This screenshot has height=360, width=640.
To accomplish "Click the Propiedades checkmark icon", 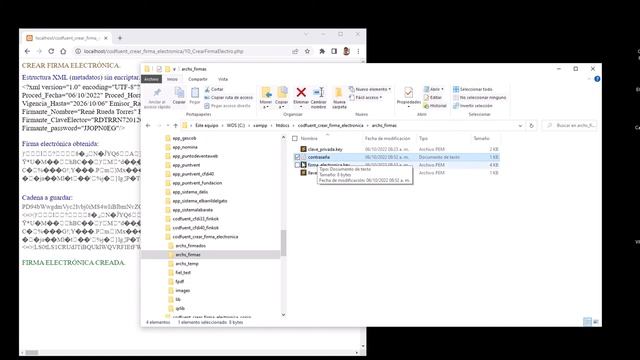I will coord(408,92).
